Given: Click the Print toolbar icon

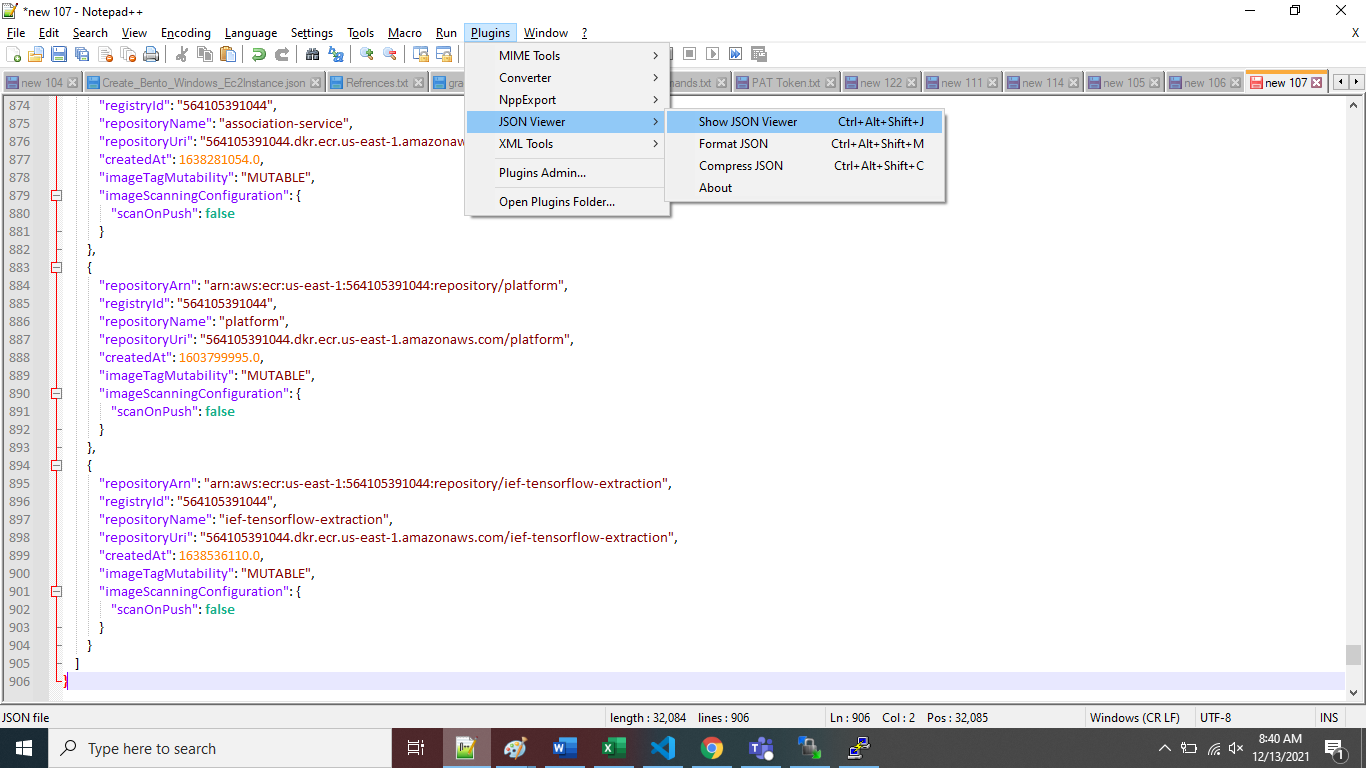Looking at the screenshot, I should tap(150, 54).
